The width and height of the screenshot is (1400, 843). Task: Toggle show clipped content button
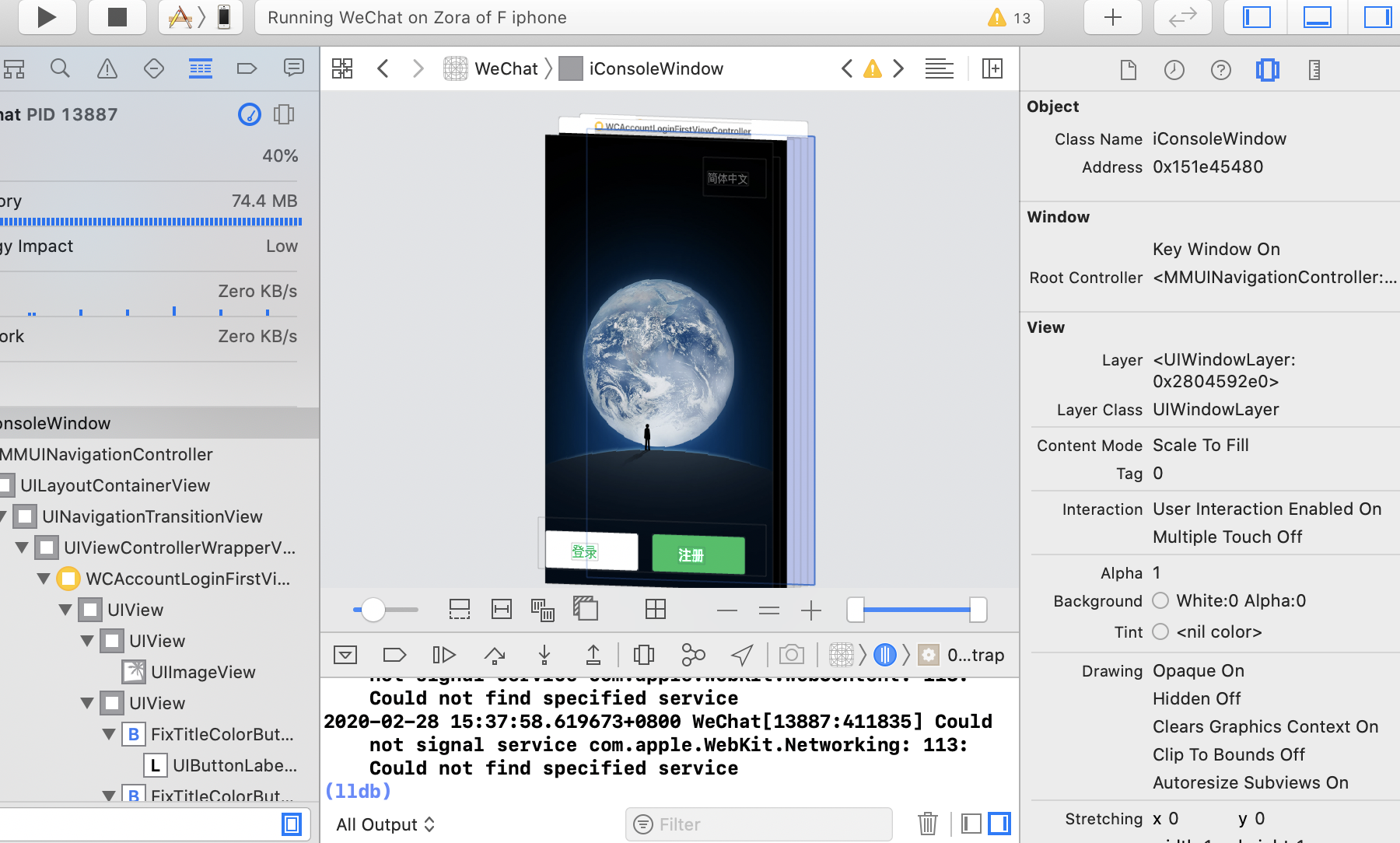click(x=460, y=610)
